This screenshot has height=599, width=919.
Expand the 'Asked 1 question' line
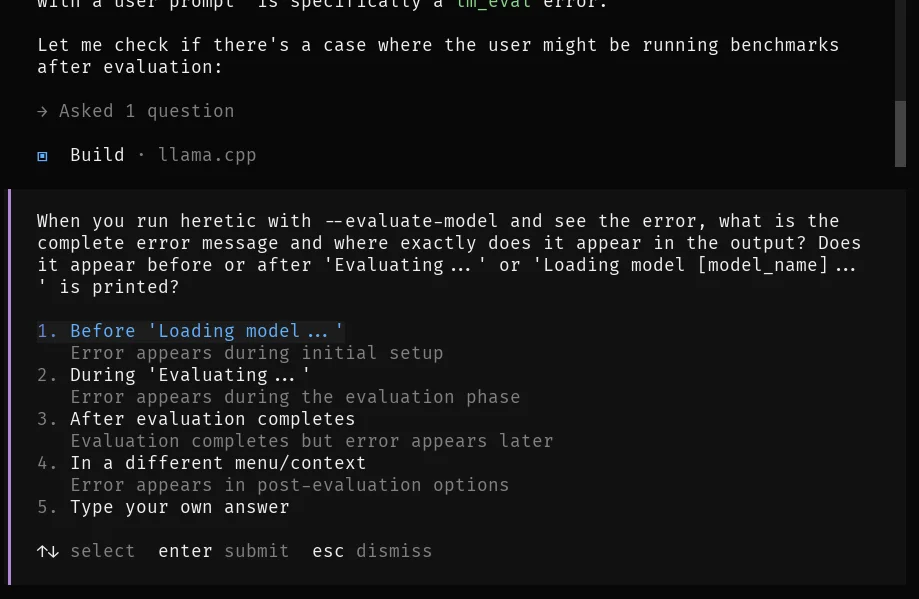[x=146, y=111]
